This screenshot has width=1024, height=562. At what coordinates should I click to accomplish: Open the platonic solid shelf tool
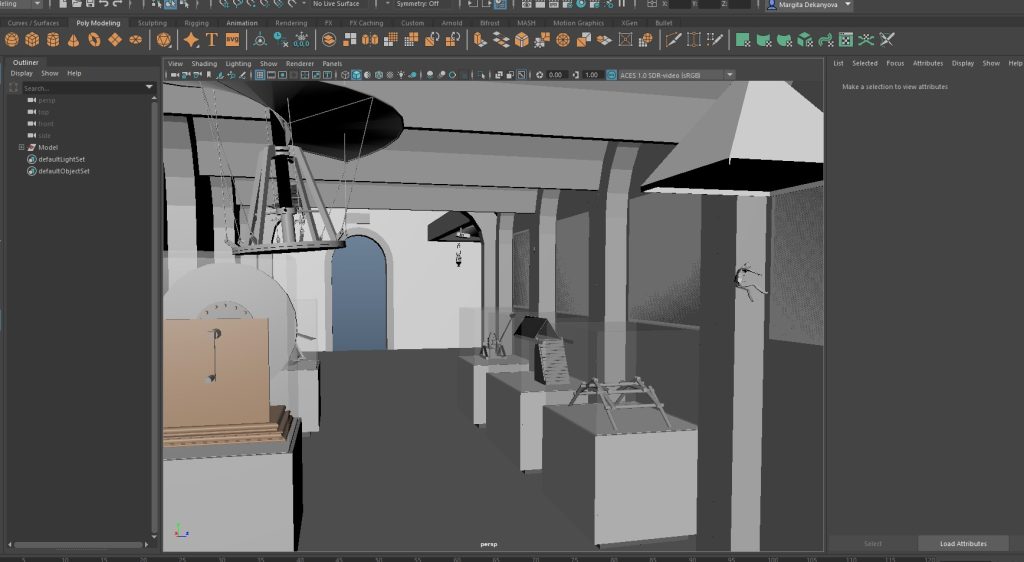click(164, 40)
